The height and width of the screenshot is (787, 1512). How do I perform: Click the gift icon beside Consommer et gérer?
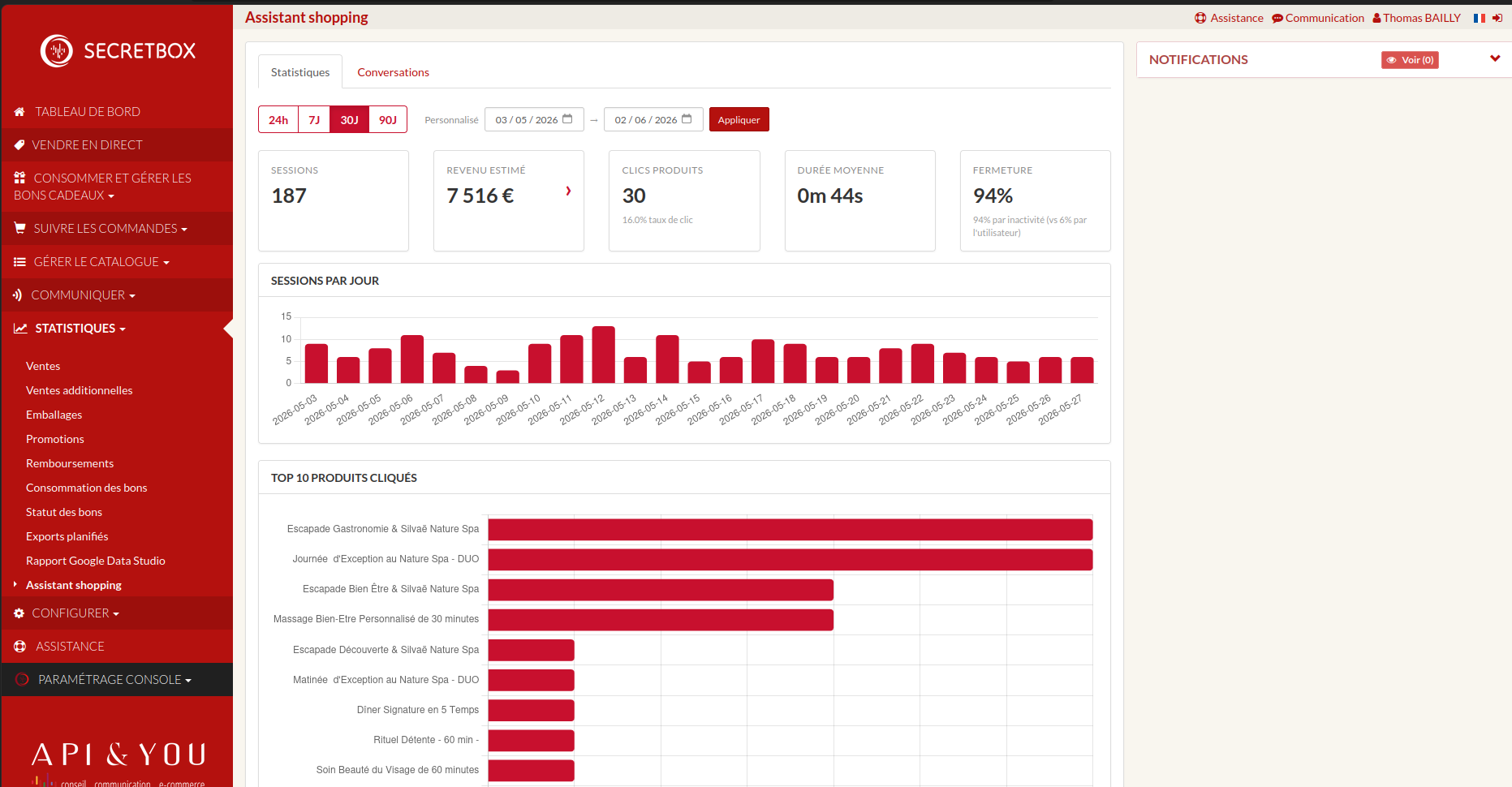coord(19,178)
